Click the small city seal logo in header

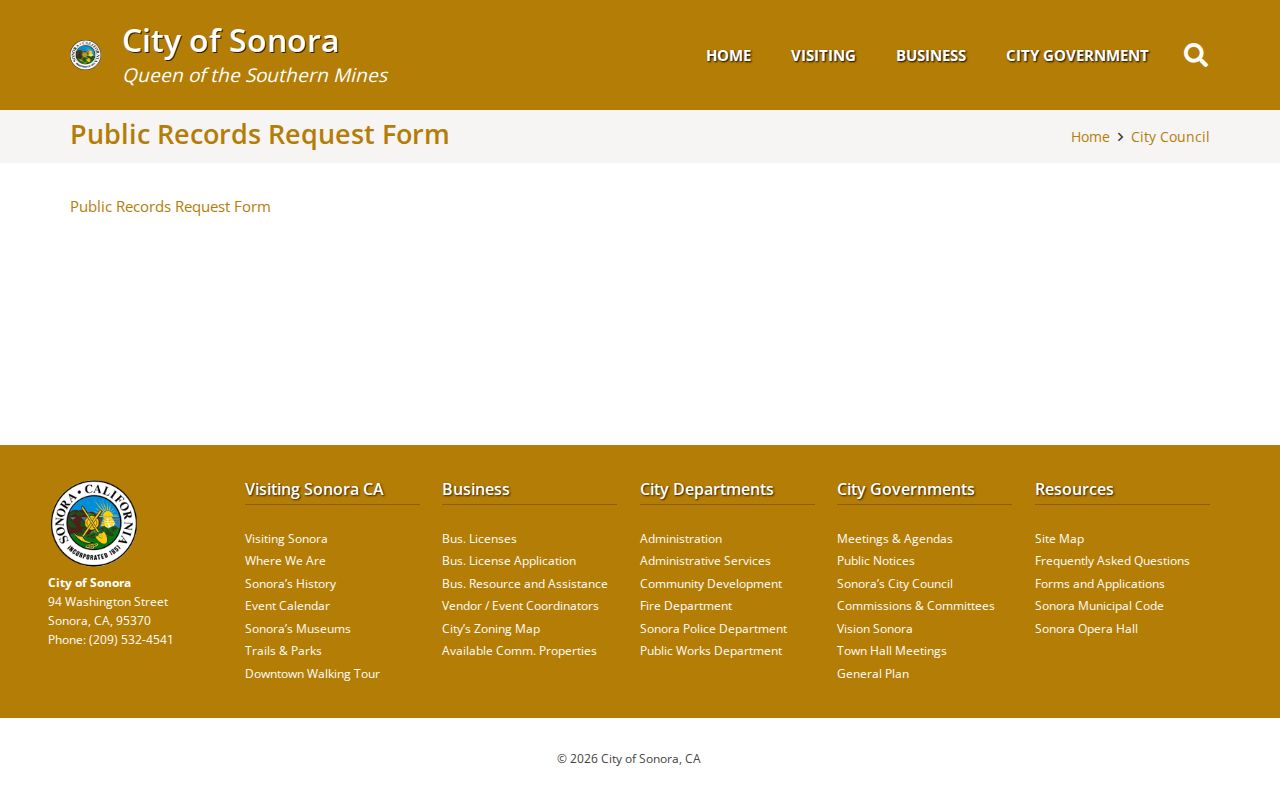click(86, 55)
